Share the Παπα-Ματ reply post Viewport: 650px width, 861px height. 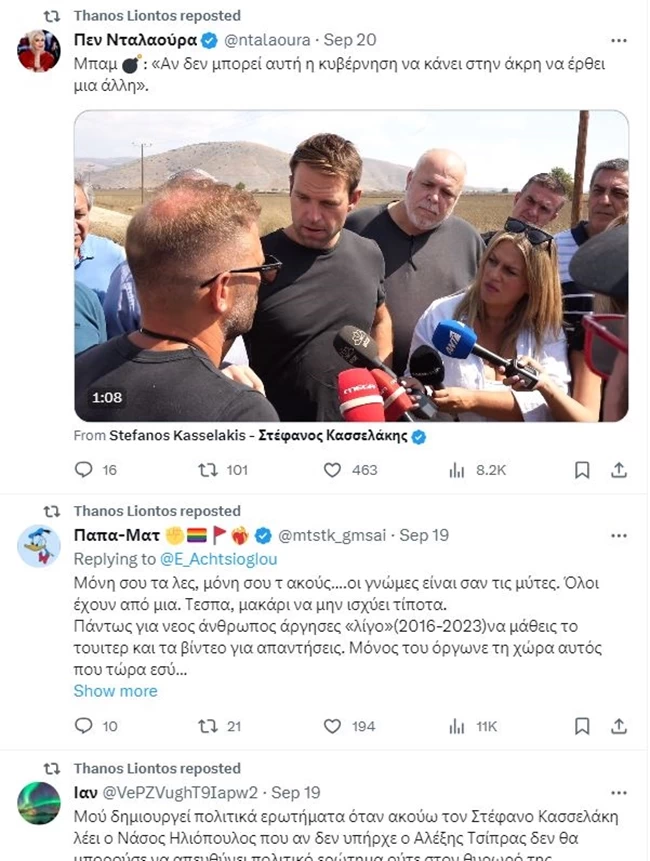point(619,726)
